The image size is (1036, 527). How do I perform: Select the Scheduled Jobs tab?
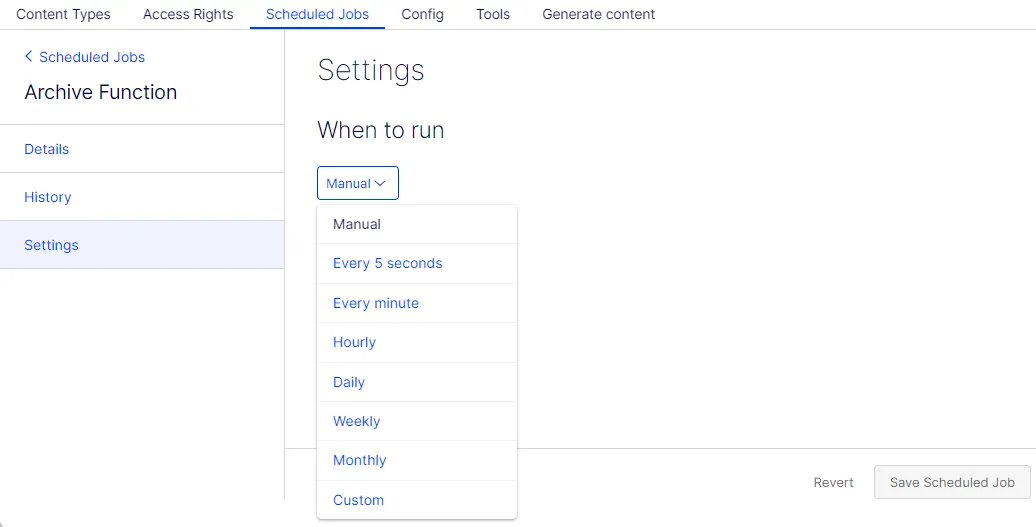(x=317, y=14)
